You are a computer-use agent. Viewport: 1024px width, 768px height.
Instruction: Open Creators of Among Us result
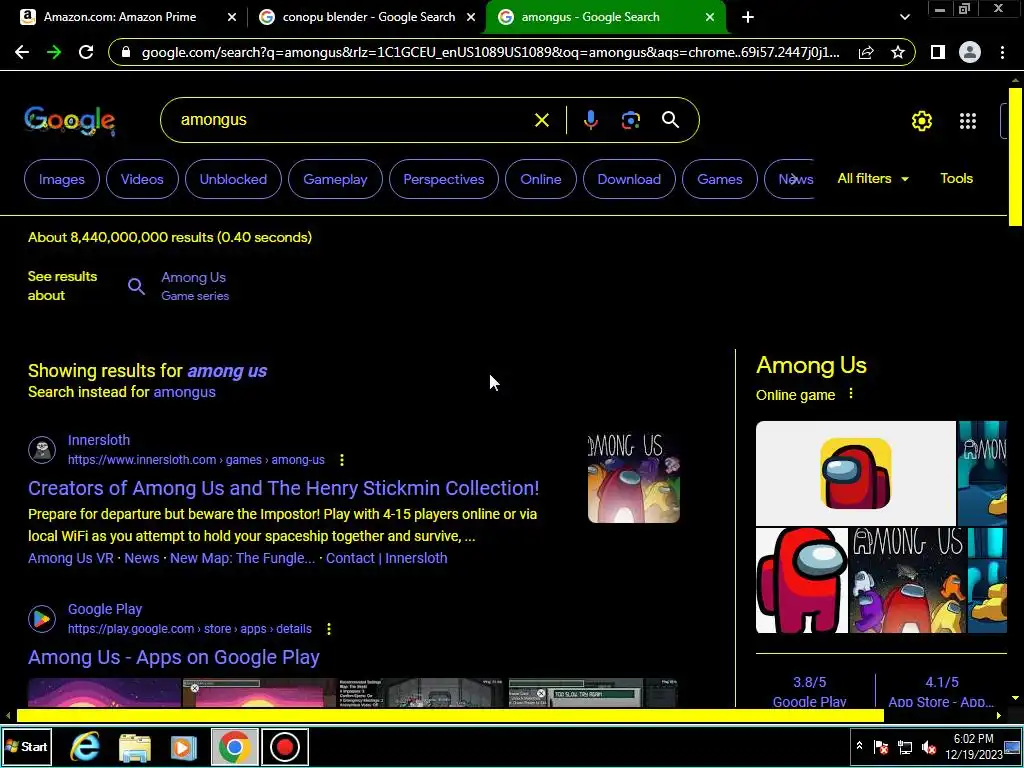click(x=283, y=488)
